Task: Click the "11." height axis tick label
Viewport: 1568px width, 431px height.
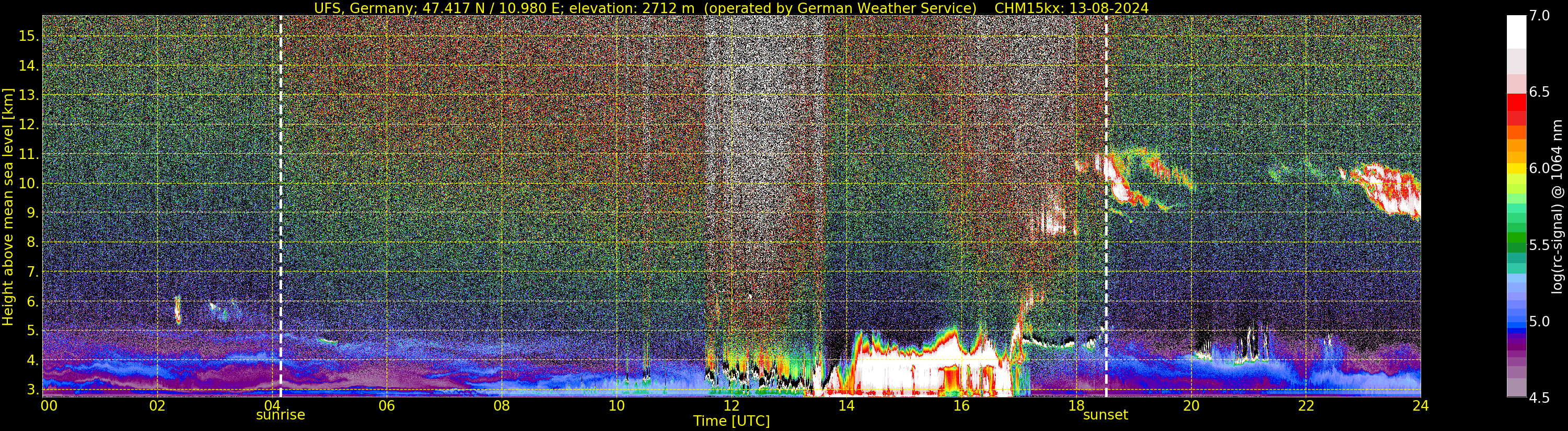Action: [29, 154]
